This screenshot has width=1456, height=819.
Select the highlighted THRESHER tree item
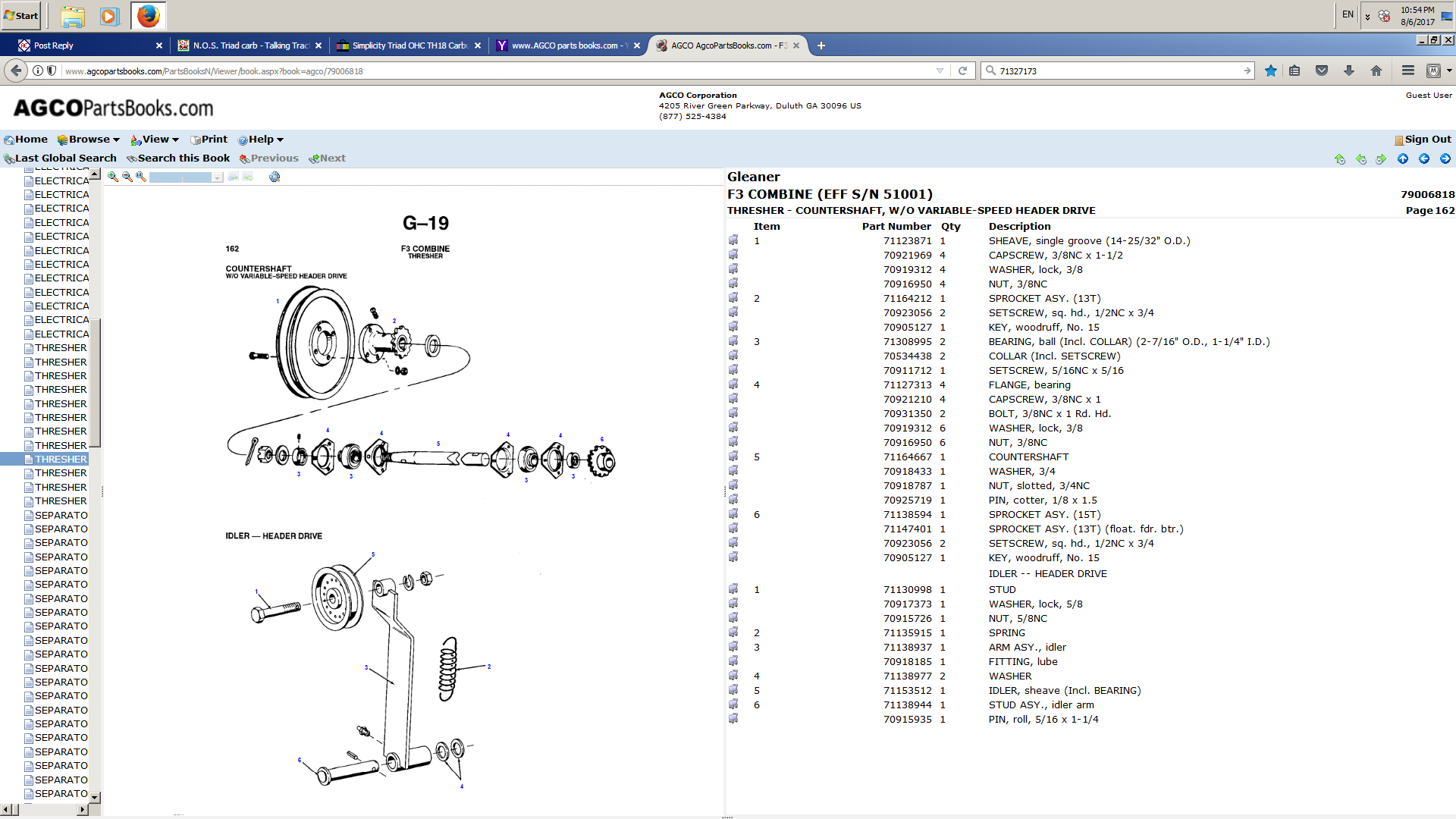click(61, 460)
